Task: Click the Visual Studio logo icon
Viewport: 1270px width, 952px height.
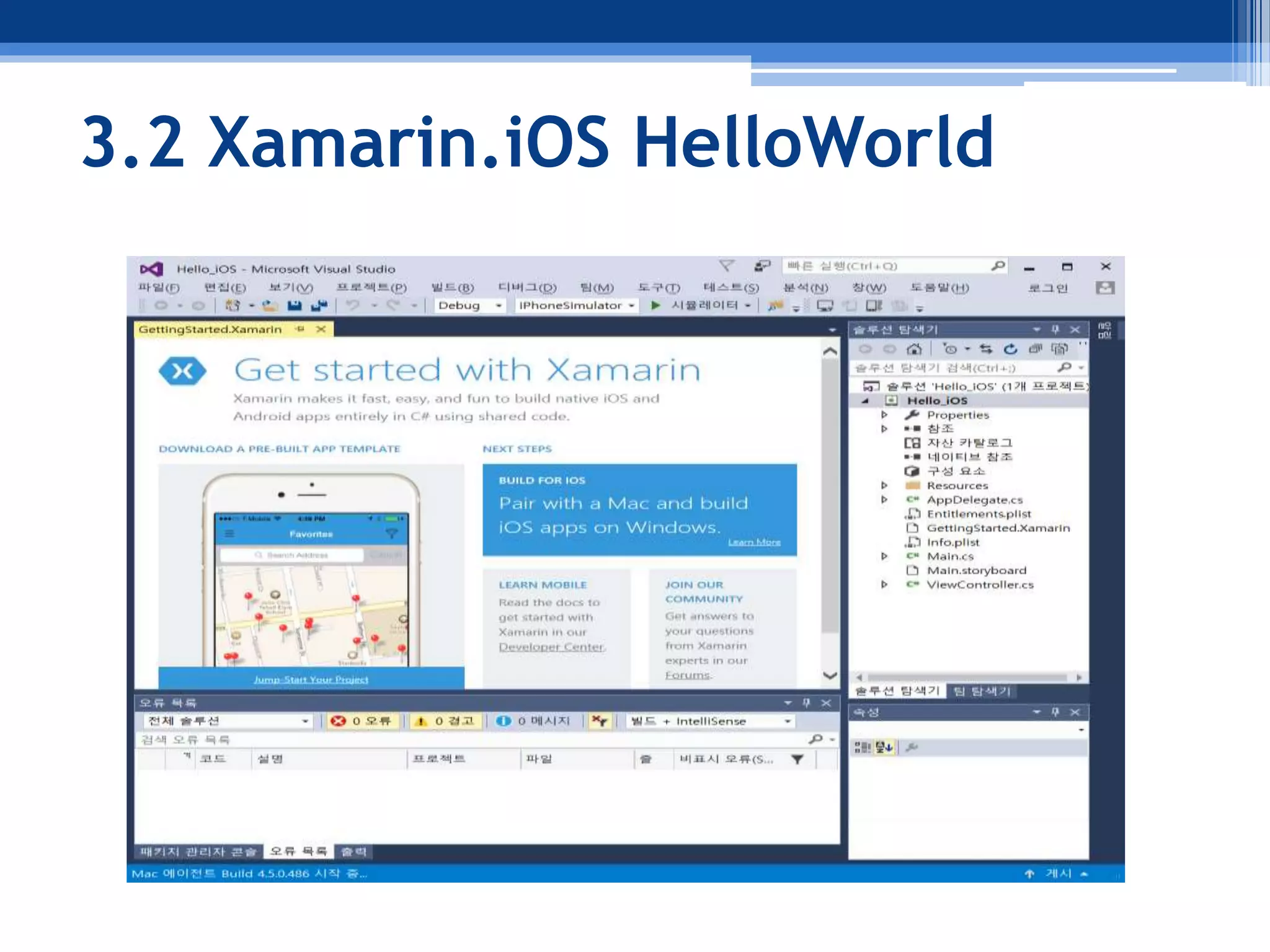Action: pos(151,269)
